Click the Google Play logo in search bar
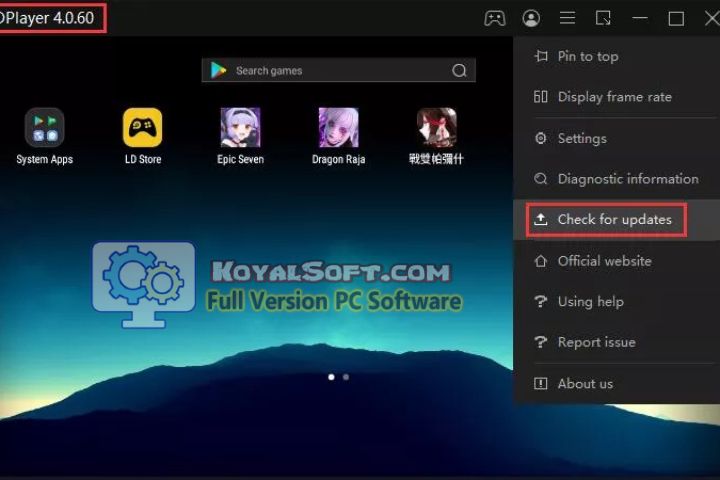The image size is (720, 480). point(218,70)
